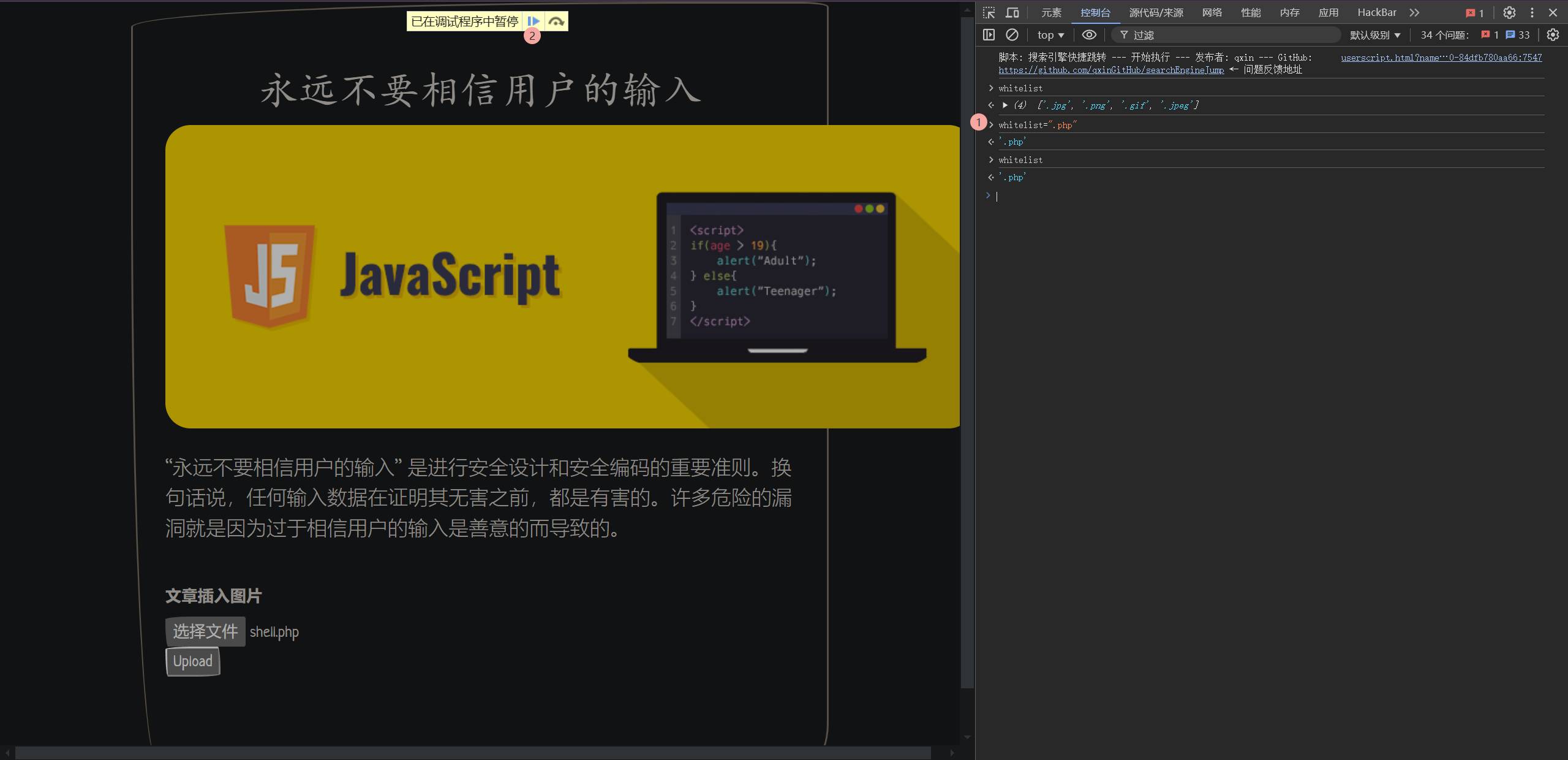Screen dimensions: 1568x760
Task: Click the 选择文件 file chooser button
Action: coord(205,631)
